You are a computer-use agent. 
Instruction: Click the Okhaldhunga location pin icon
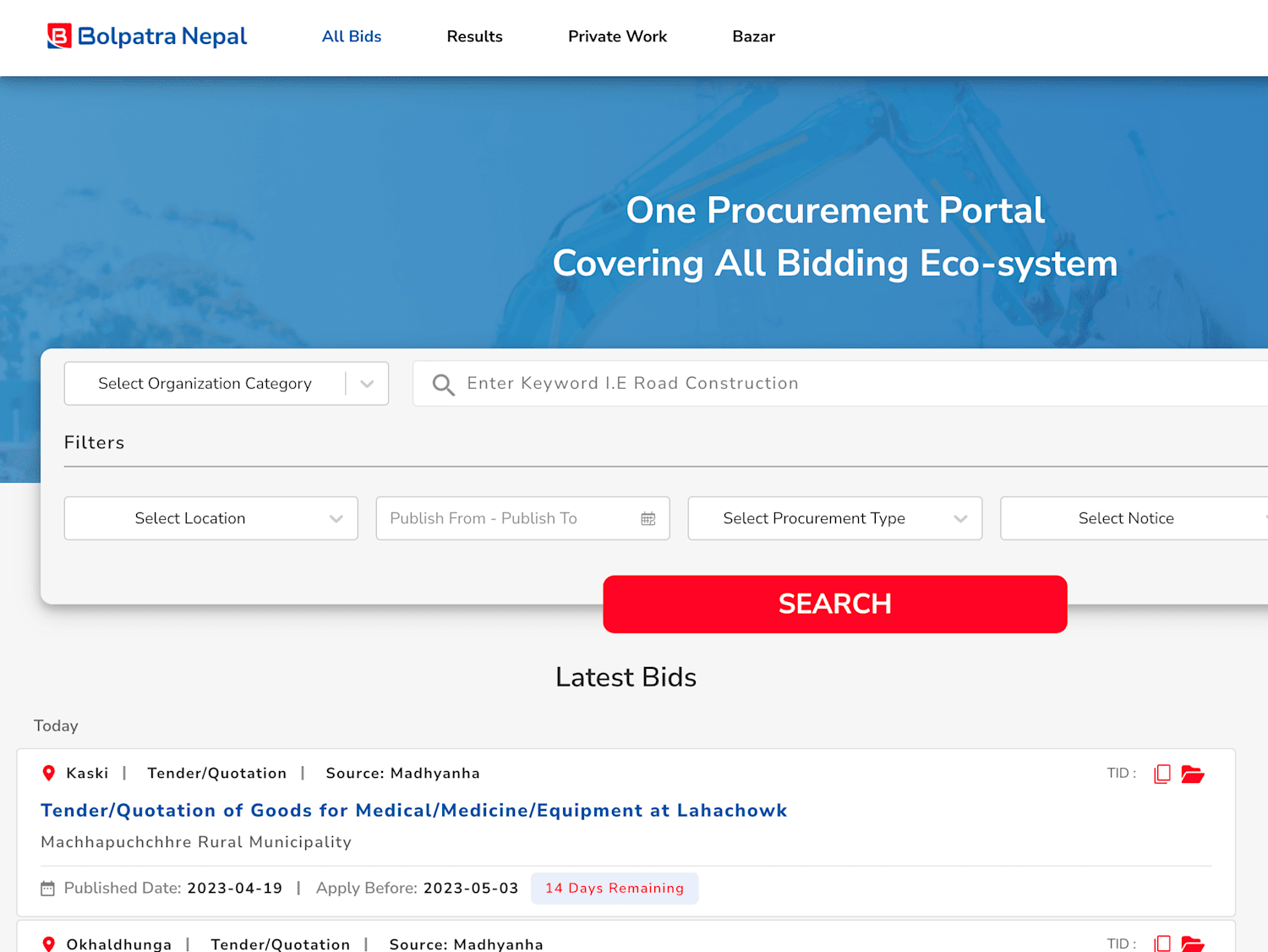[49, 944]
